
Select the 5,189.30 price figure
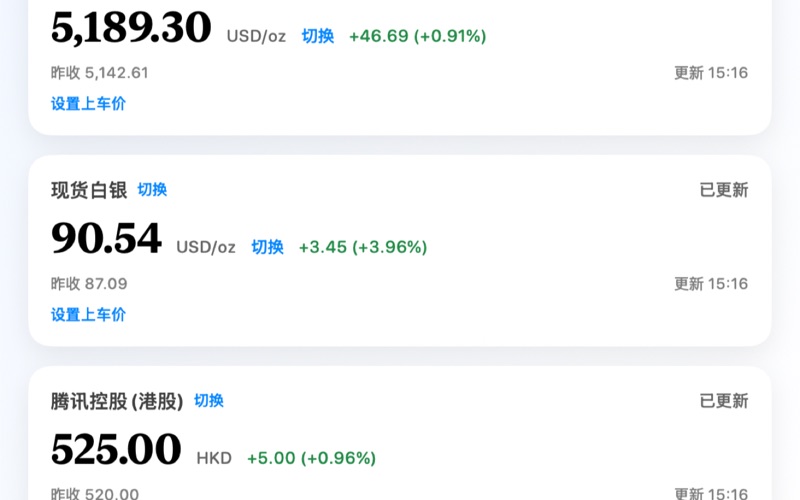(131, 28)
